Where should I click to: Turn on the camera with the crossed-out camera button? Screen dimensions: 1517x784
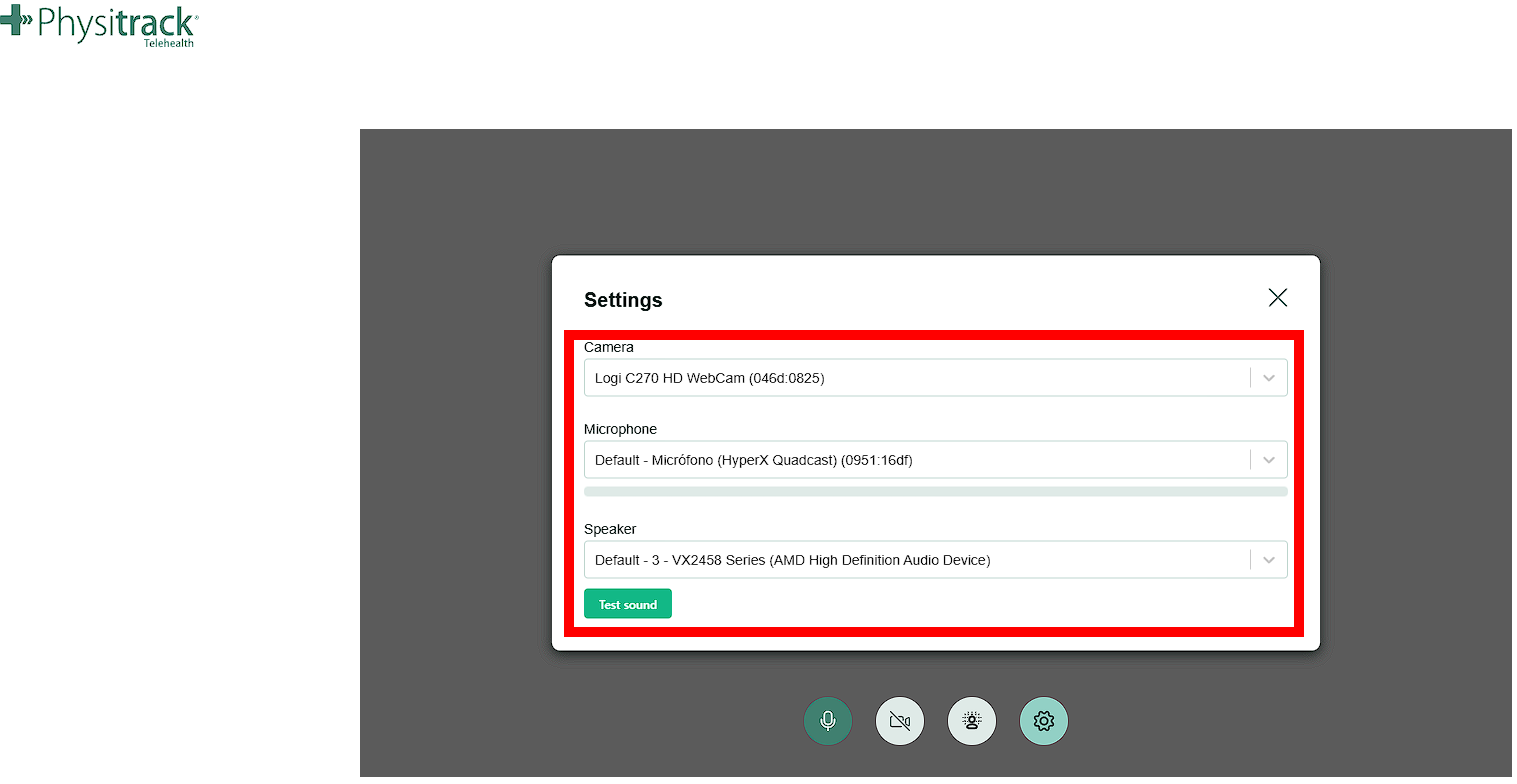coord(900,721)
